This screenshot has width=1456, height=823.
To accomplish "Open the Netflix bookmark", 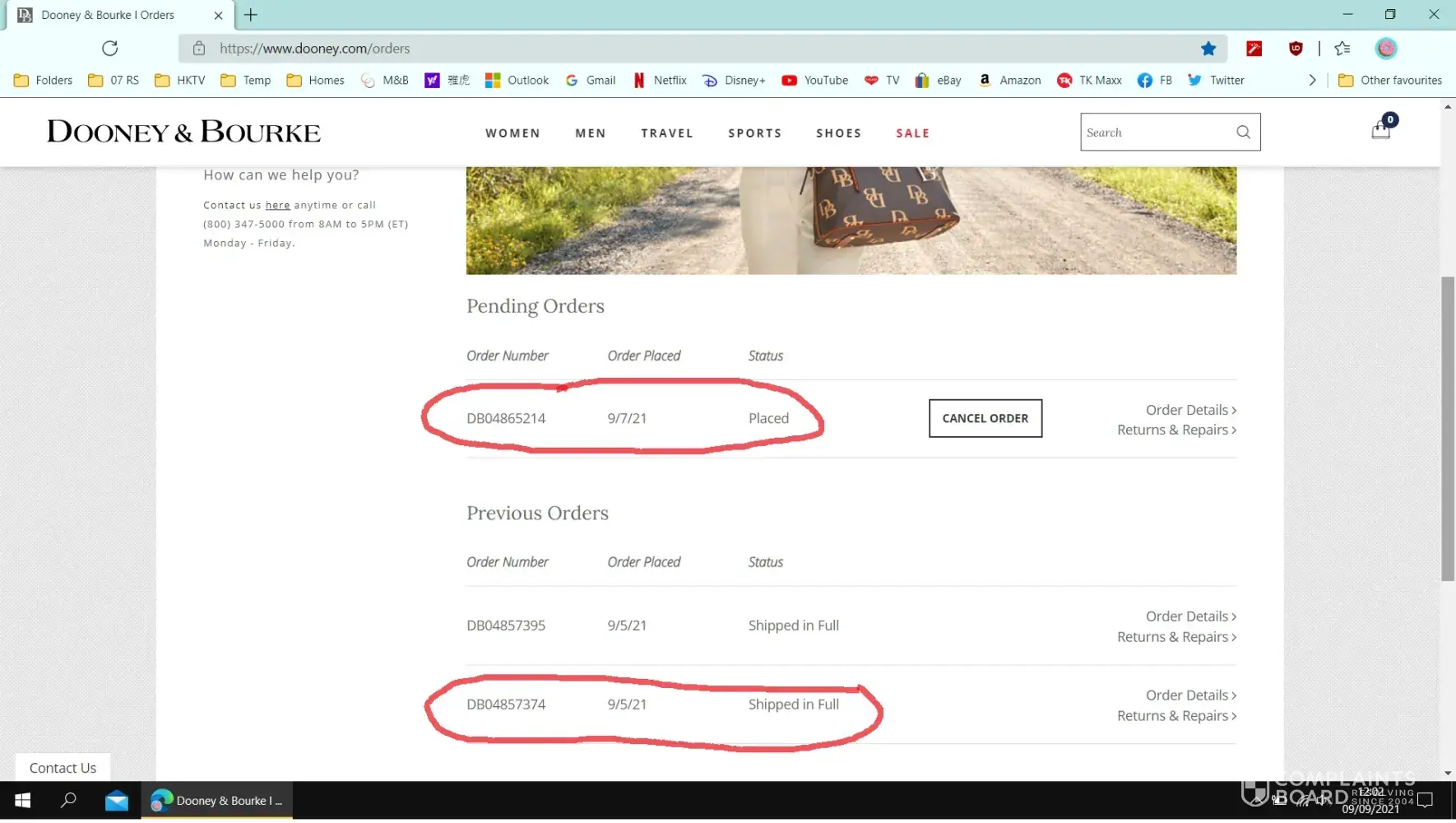I will point(659,80).
